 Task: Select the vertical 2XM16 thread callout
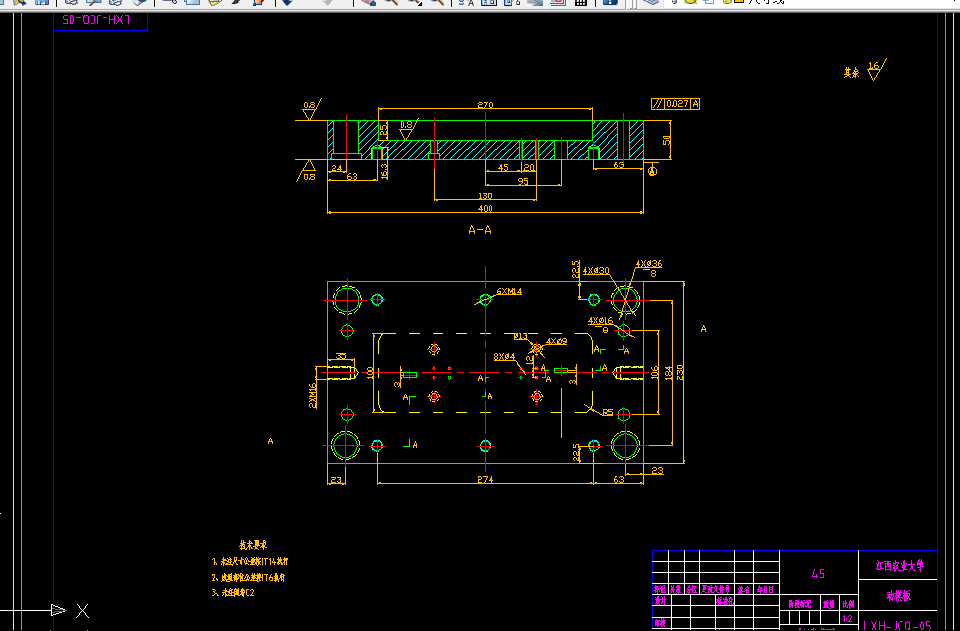313,395
